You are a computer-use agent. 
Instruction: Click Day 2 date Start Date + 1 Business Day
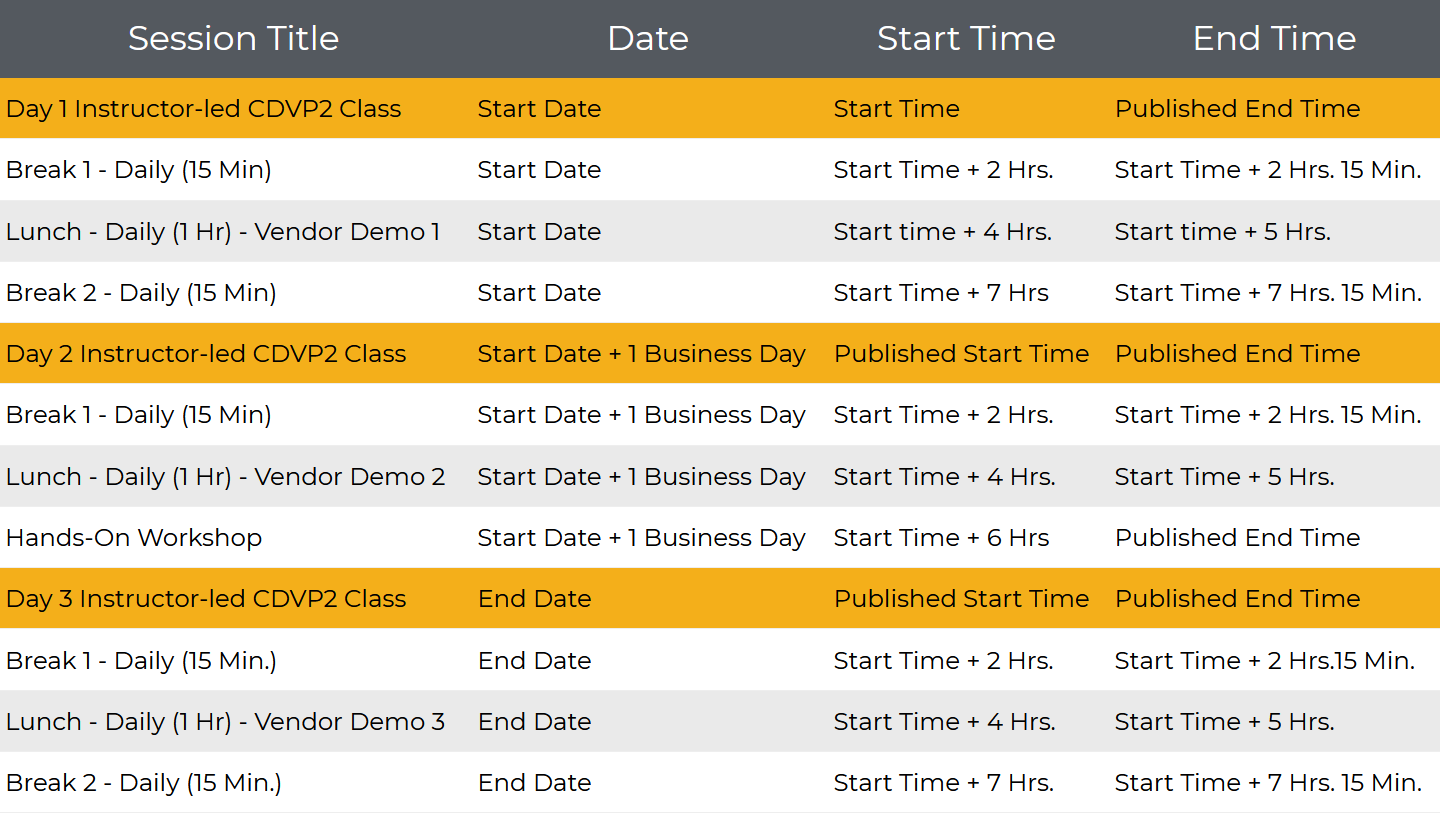[x=641, y=353]
